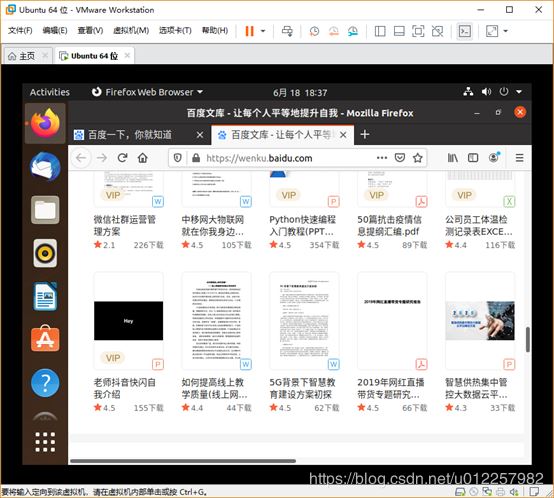Take a snapshot of the virtual machine
This screenshot has width=554, height=498.
point(314,31)
